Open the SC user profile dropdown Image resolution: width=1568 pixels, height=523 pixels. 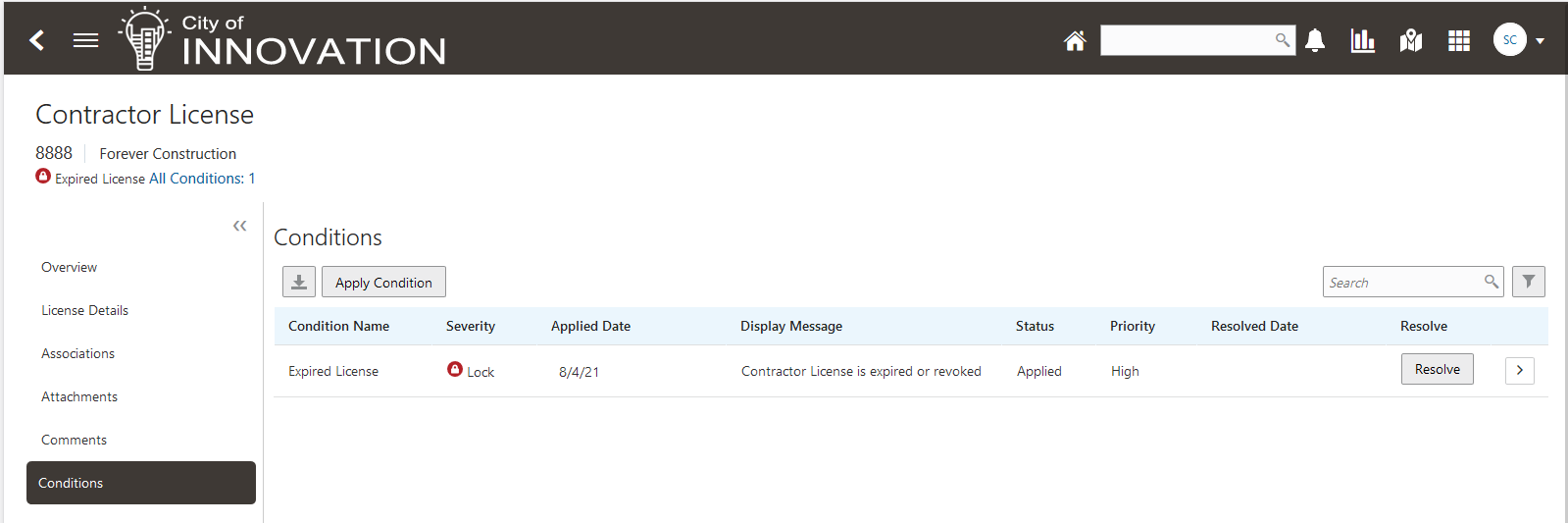pyautogui.click(x=1519, y=40)
